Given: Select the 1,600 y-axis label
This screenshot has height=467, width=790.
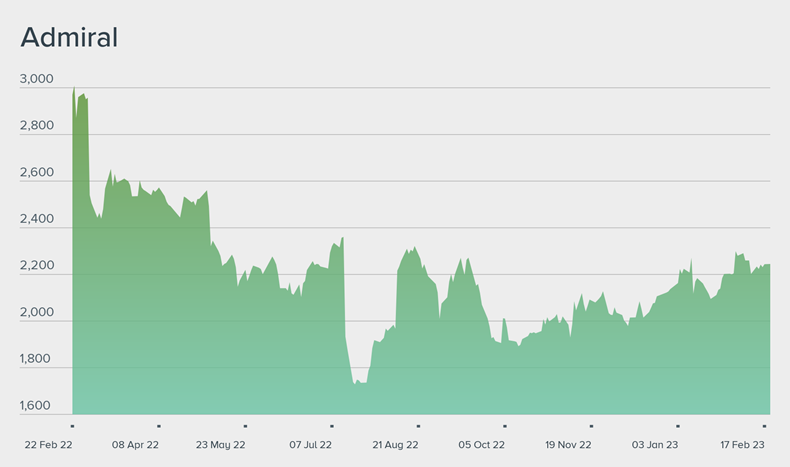Looking at the screenshot, I should click(x=37, y=406).
